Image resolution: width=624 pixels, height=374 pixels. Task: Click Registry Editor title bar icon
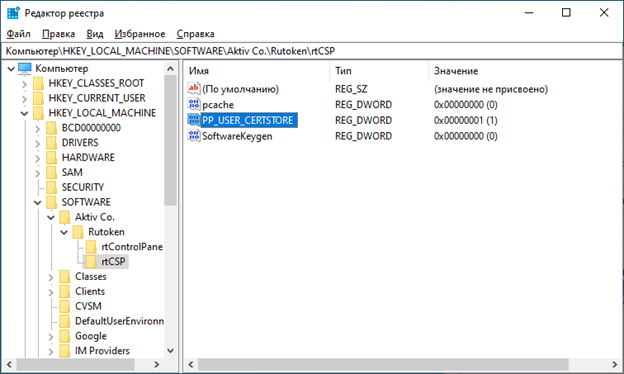pos(13,13)
